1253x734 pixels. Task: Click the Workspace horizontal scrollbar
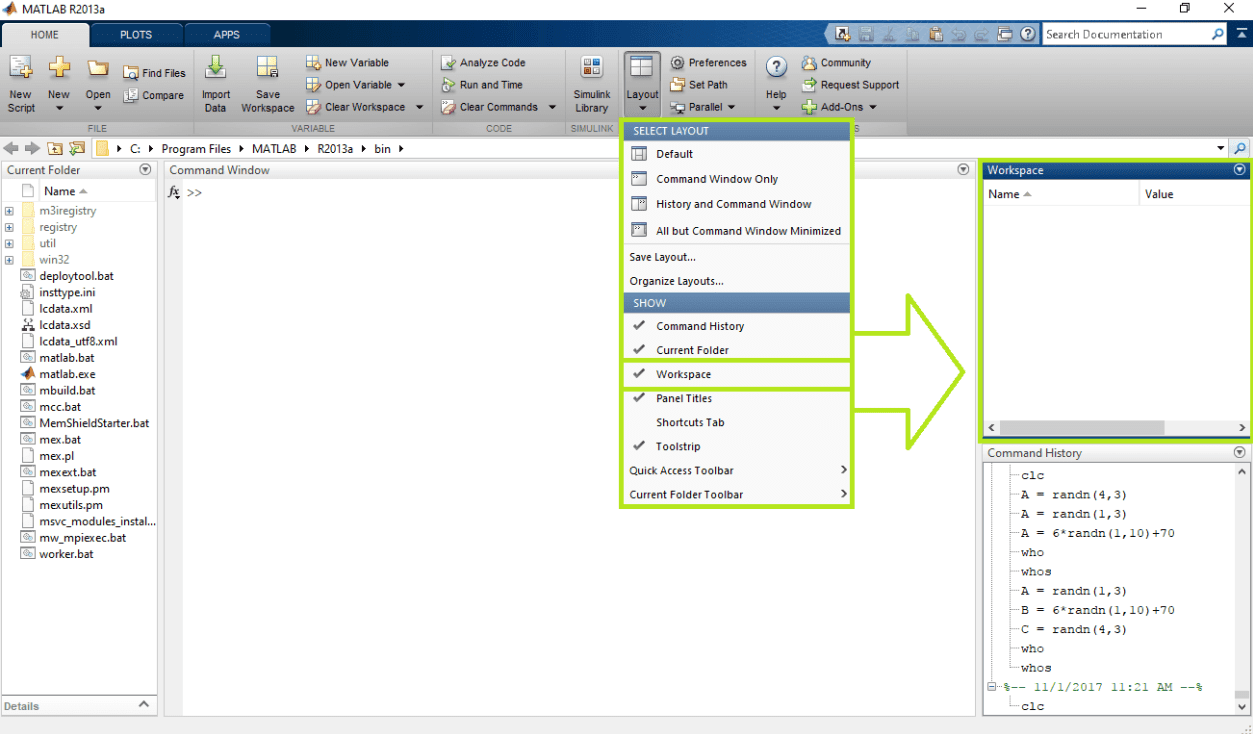point(1083,427)
